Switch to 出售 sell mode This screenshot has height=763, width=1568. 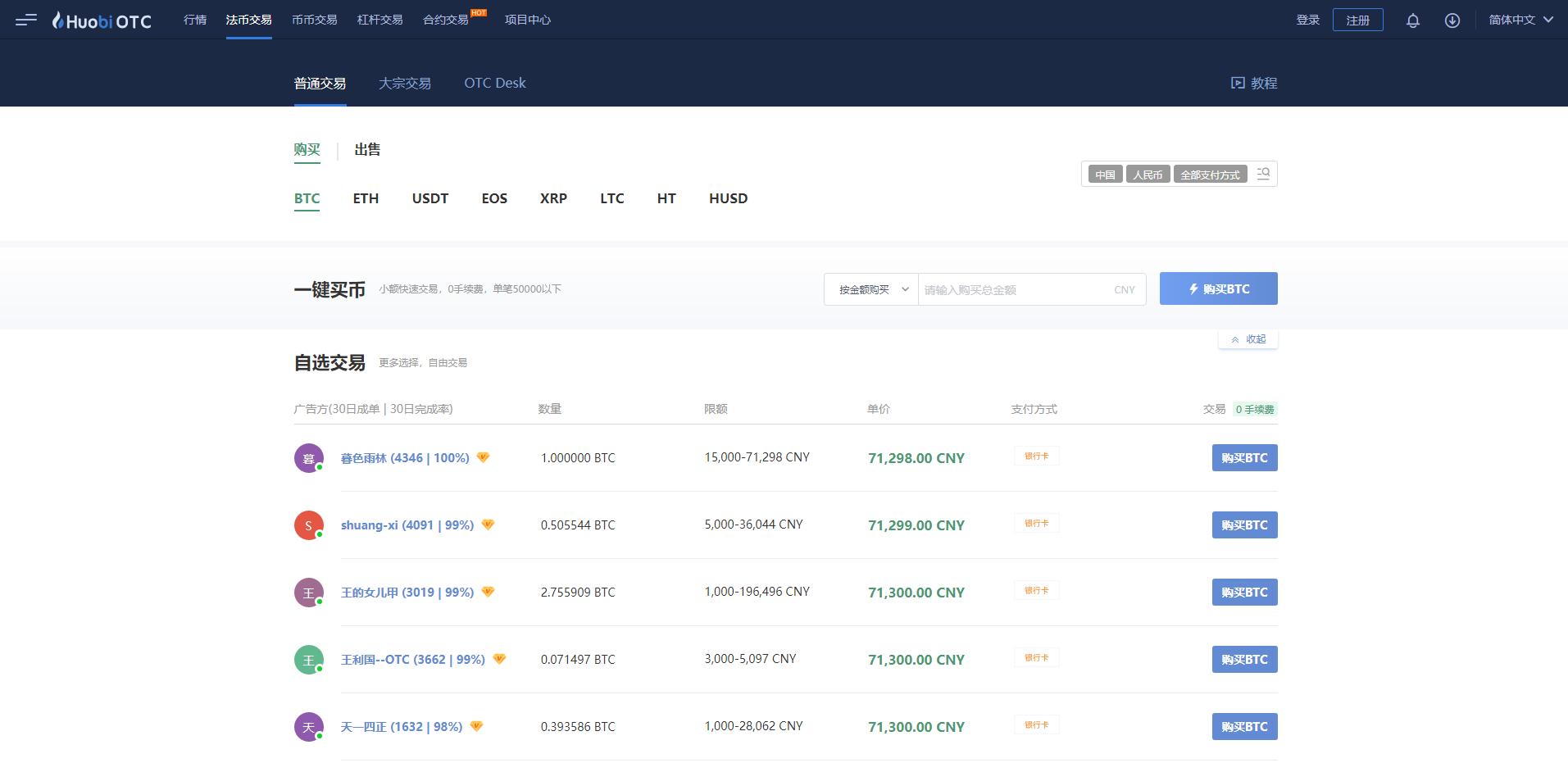pos(367,149)
